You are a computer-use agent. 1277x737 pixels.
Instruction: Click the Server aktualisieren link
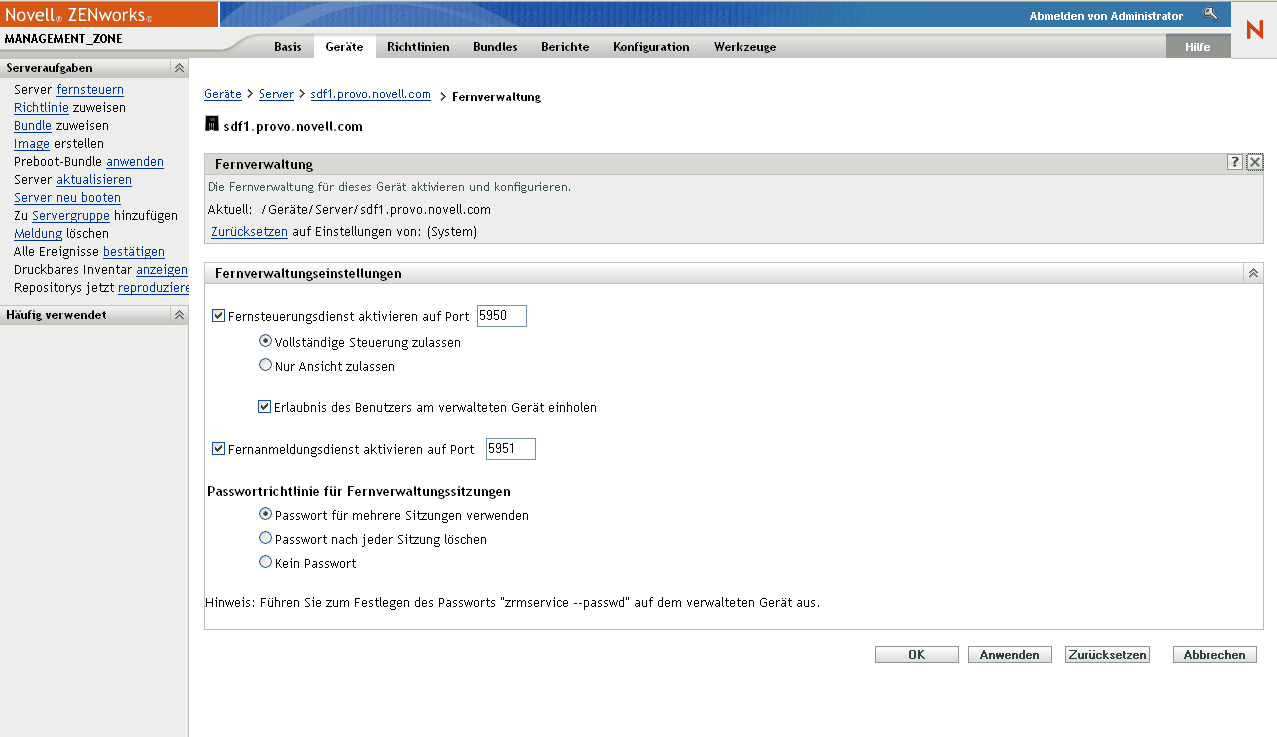[x=94, y=180]
